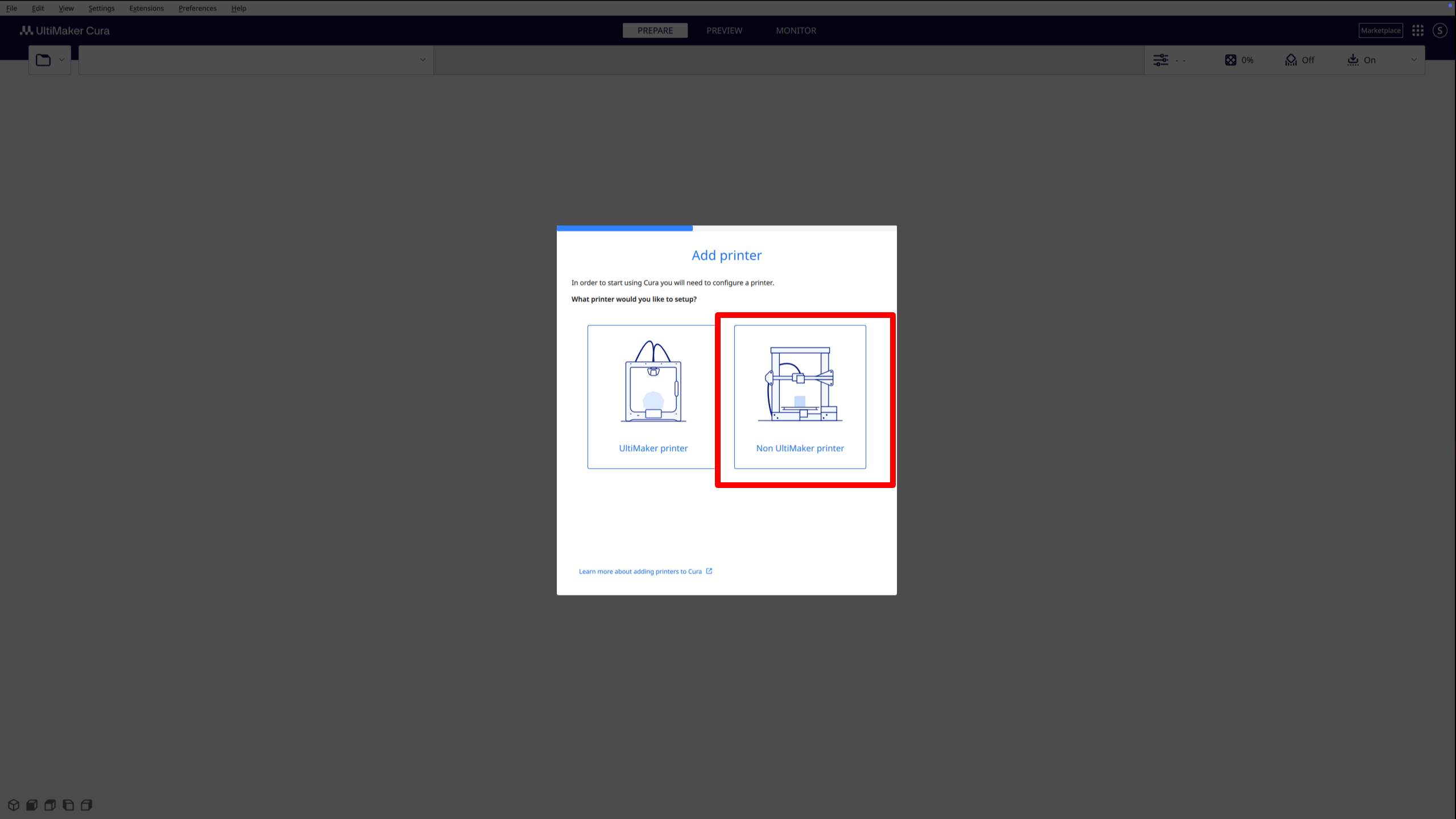Select the 3D perspective view cube icon
Screen dimensions: 1456x819
click(14, 805)
